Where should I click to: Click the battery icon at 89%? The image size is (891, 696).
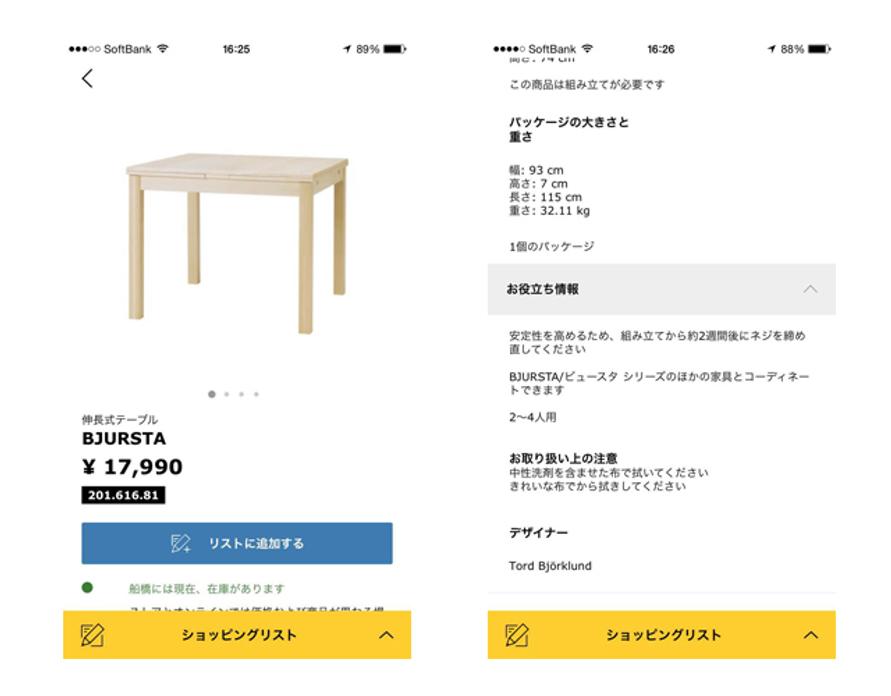tap(396, 49)
